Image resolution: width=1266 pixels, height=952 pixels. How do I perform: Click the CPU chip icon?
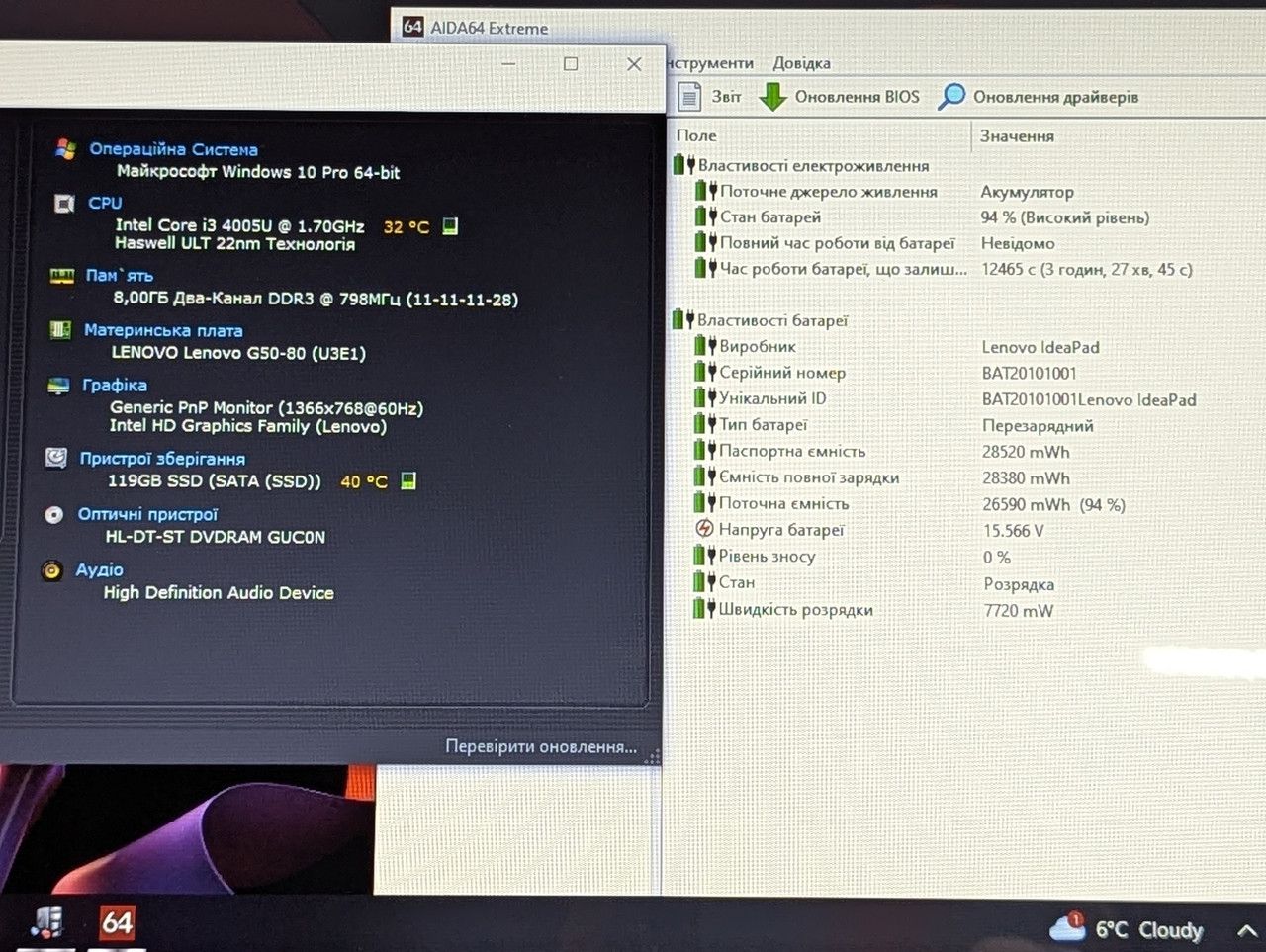pyautogui.click(x=64, y=204)
